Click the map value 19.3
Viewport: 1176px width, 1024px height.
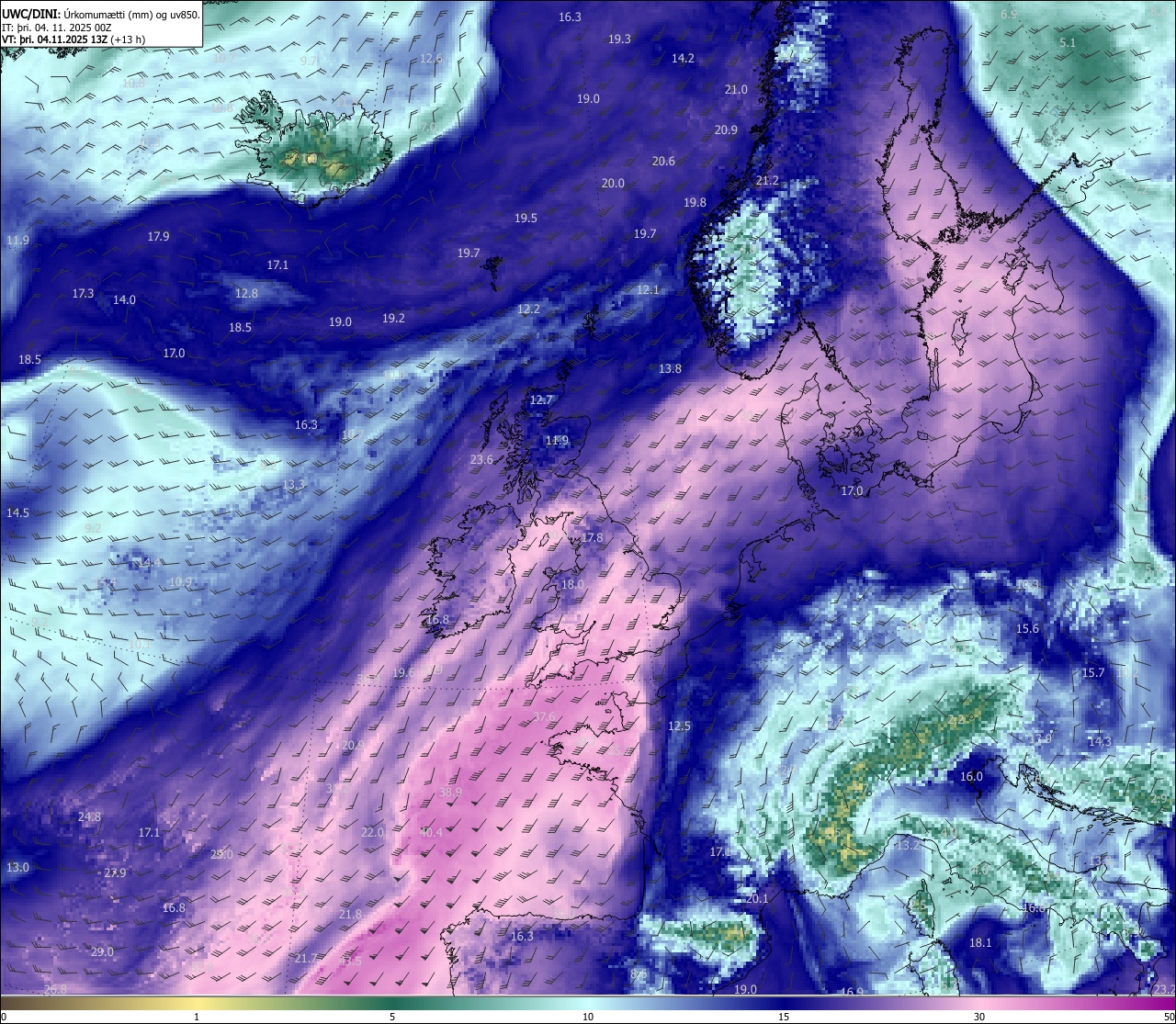coord(619,39)
